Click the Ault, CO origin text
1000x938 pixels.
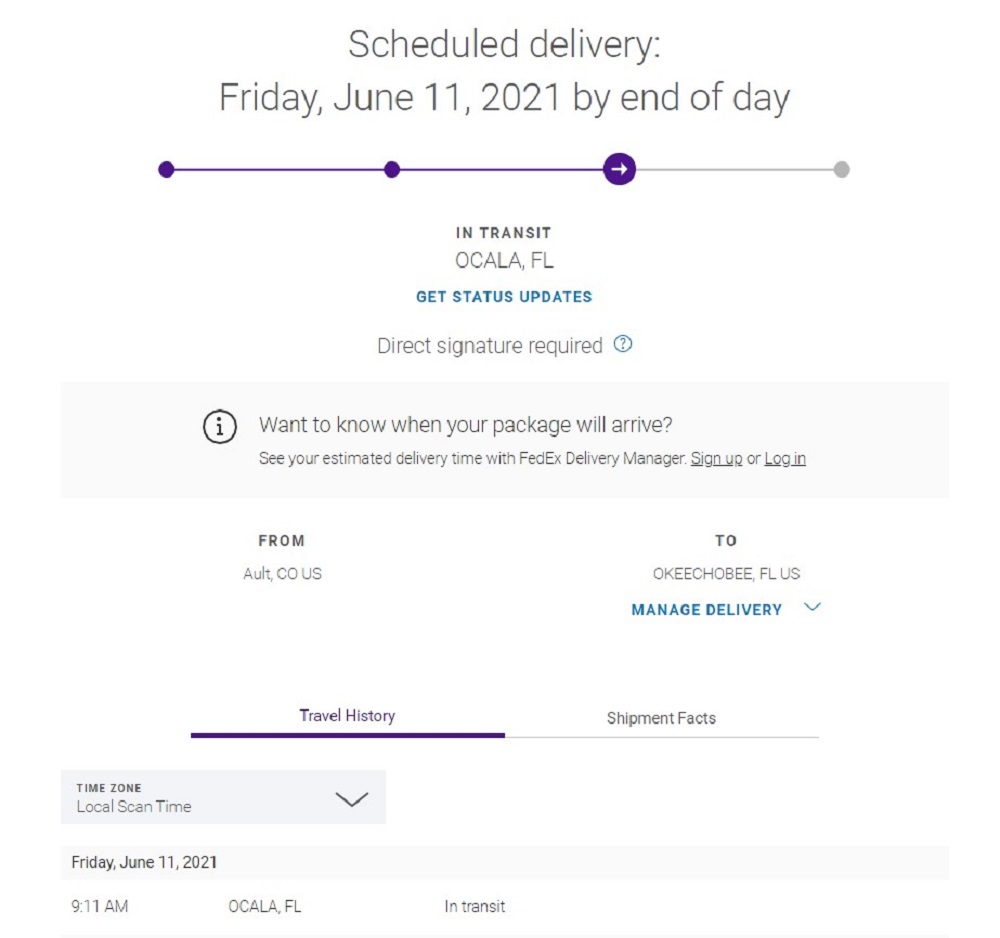(x=282, y=574)
